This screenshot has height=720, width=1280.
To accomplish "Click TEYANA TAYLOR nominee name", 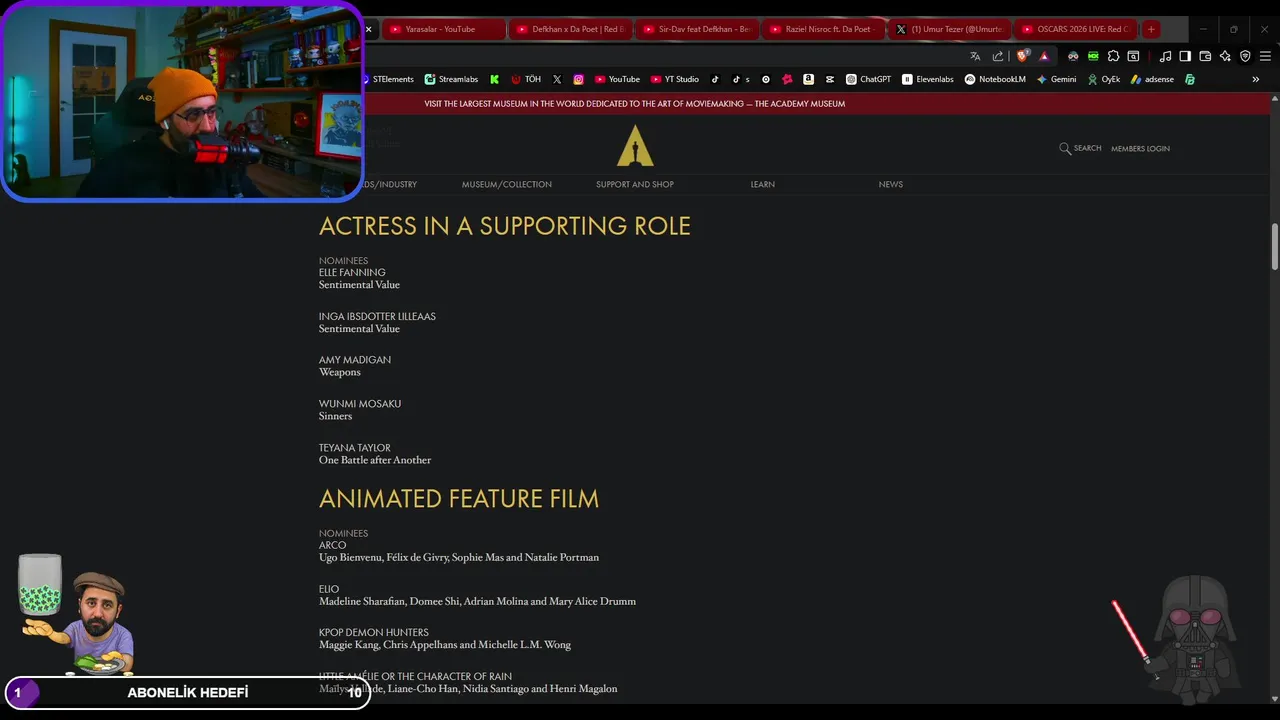I will click(355, 448).
